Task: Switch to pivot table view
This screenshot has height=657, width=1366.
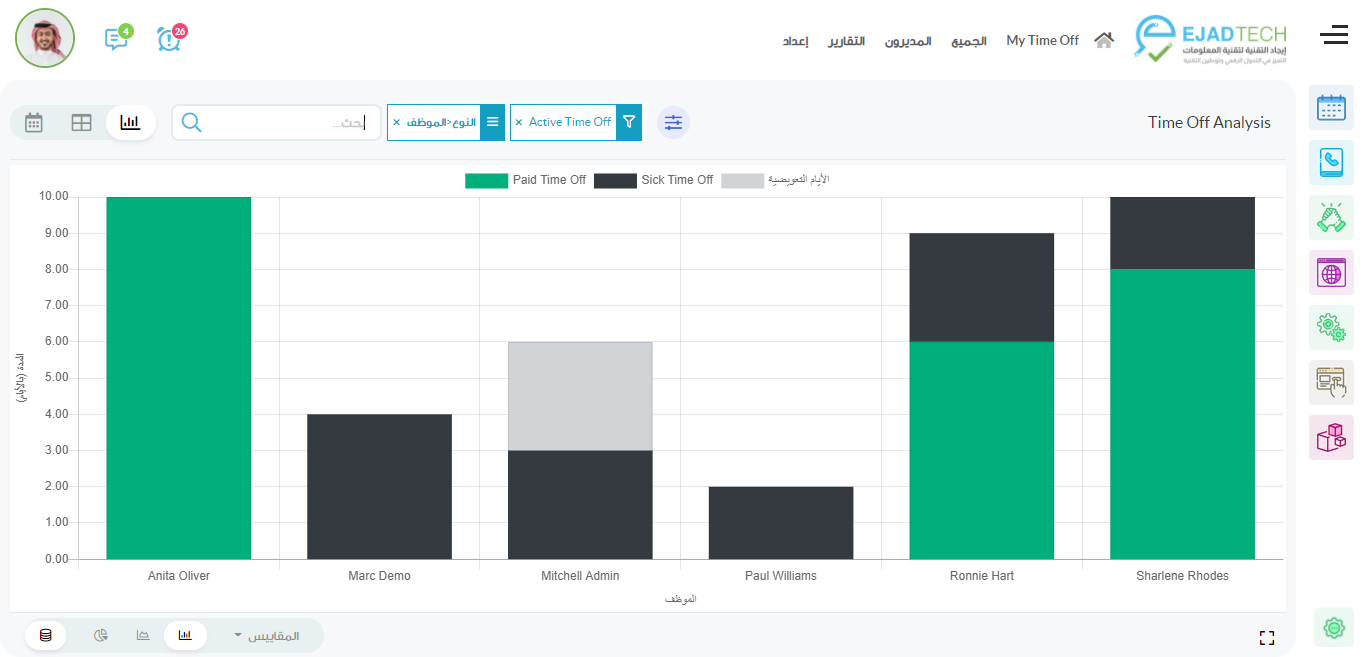Action: point(82,123)
